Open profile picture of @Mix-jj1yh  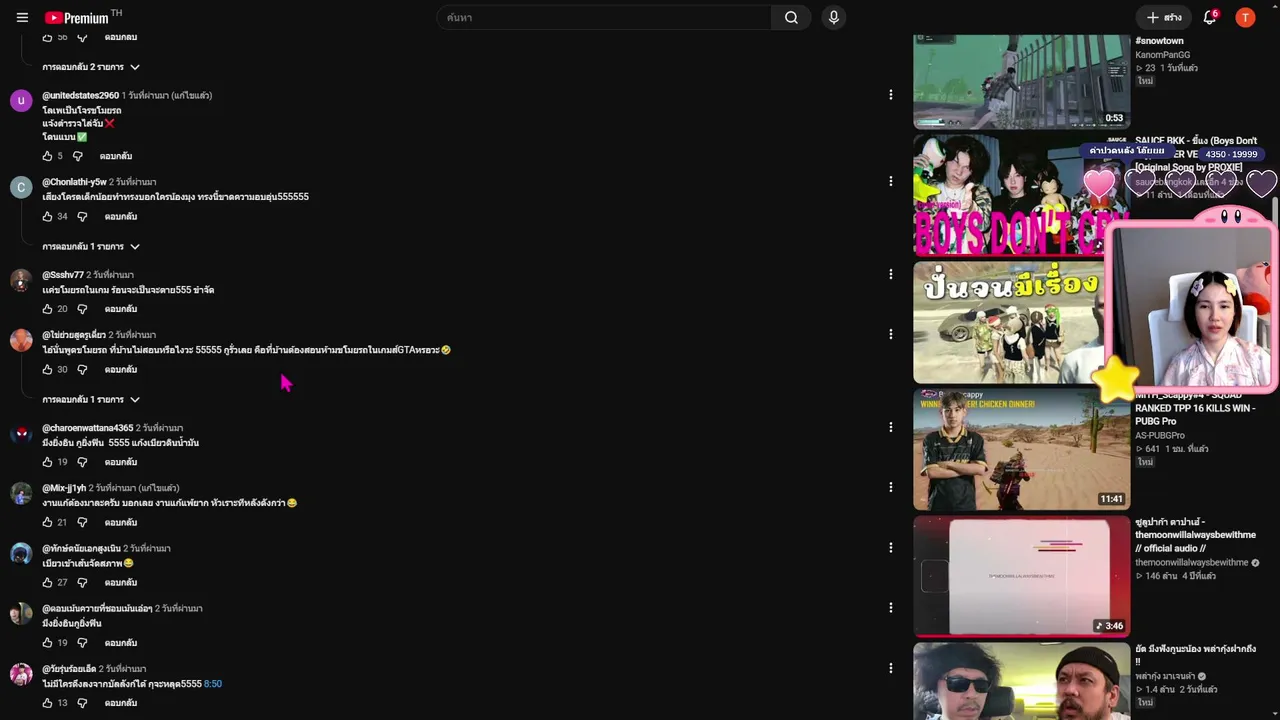pos(21,493)
